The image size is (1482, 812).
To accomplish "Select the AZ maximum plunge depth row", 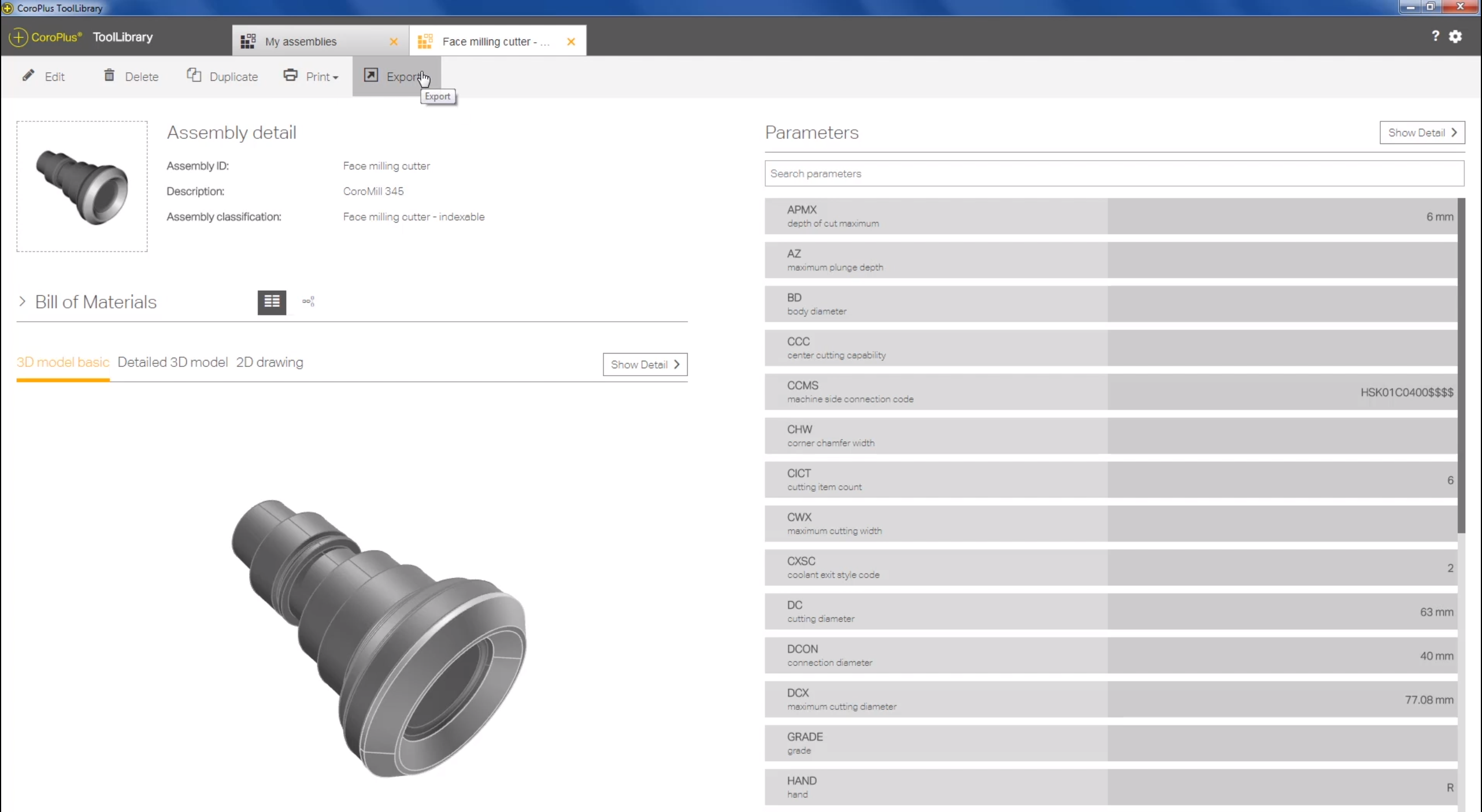I will tap(1110, 260).
